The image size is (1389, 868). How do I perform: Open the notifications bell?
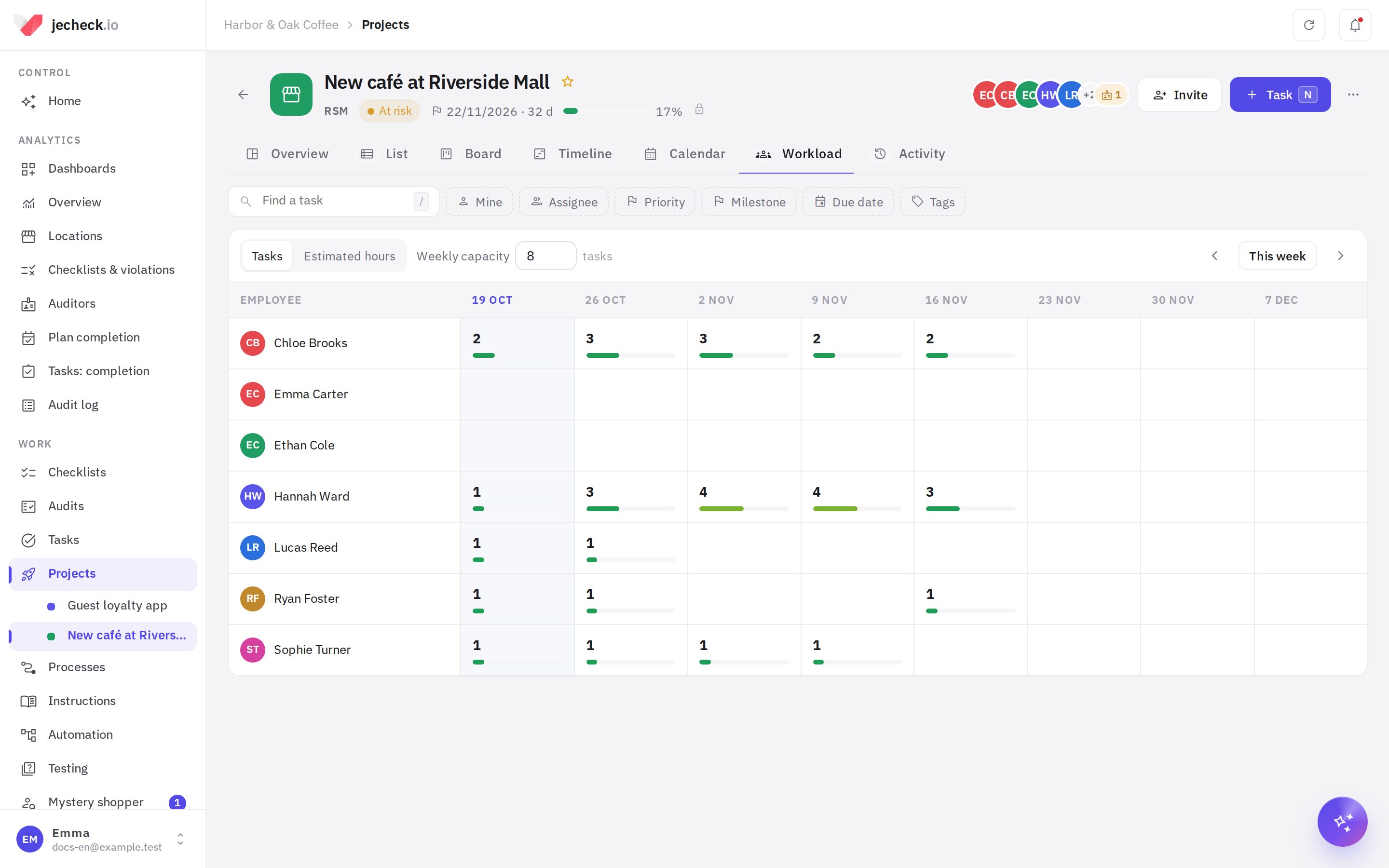point(1355,25)
